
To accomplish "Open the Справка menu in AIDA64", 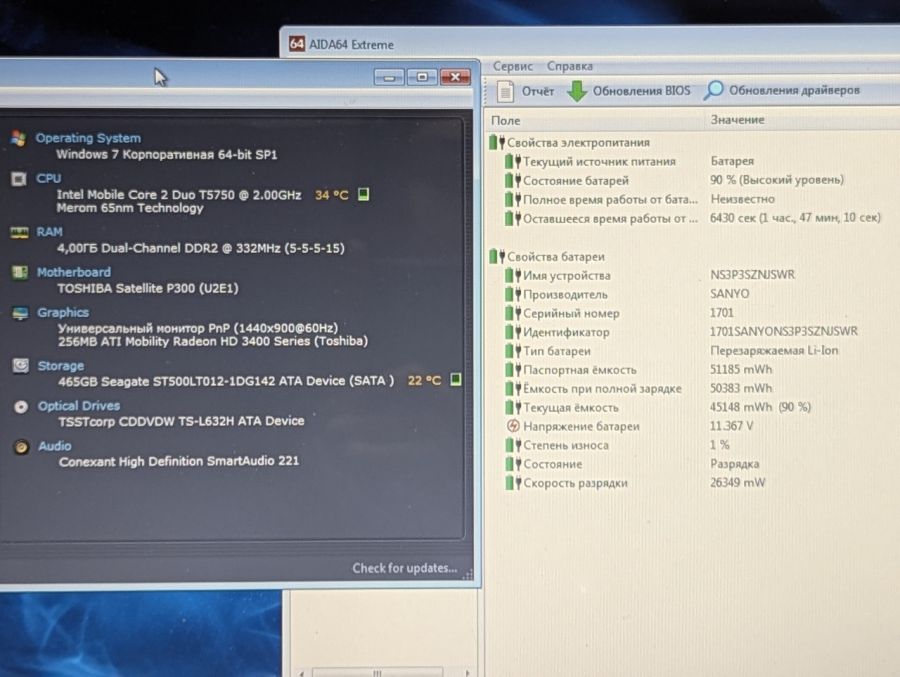I will click(569, 67).
